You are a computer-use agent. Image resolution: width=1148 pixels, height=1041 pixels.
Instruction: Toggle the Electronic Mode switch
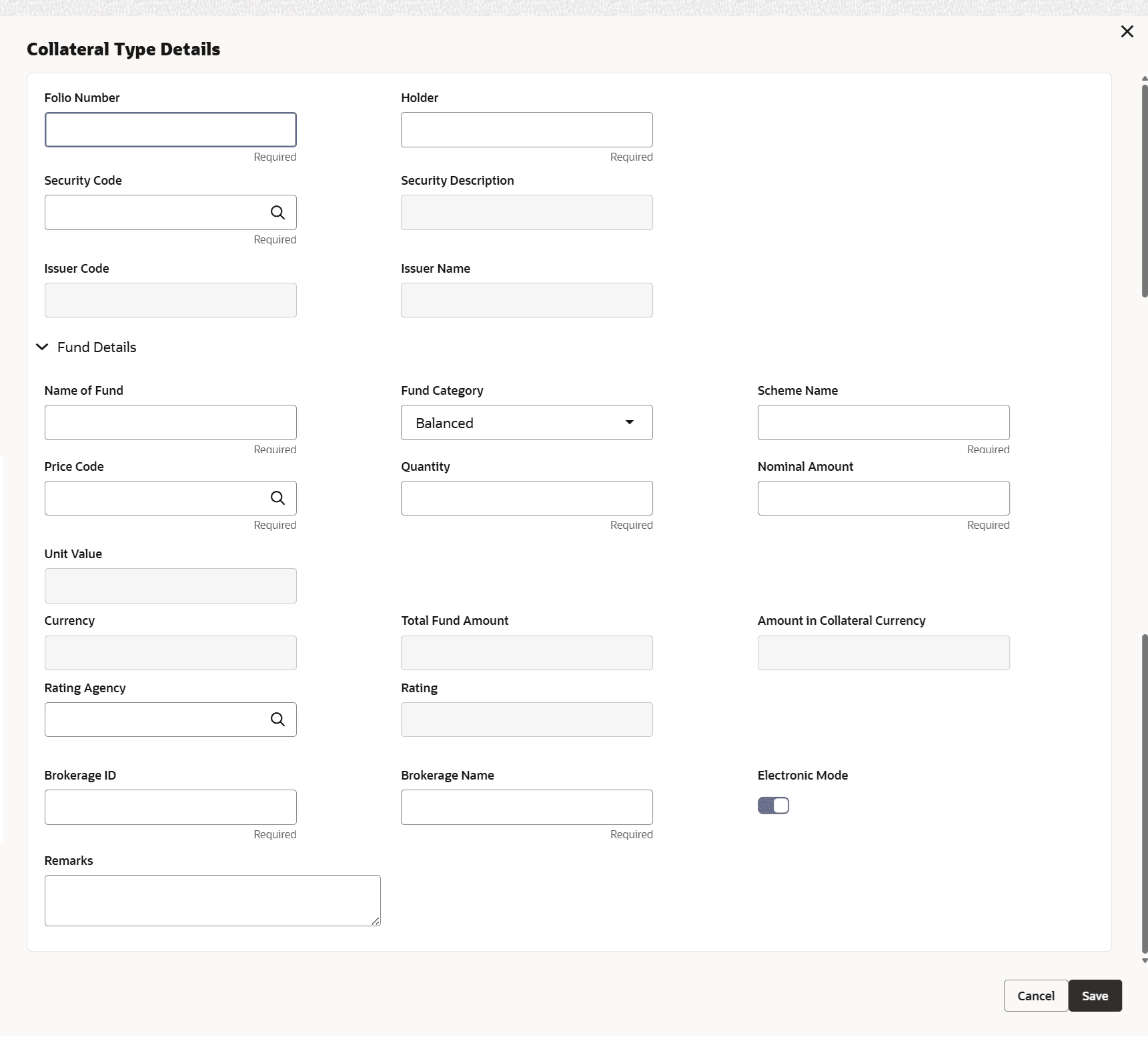click(x=773, y=806)
